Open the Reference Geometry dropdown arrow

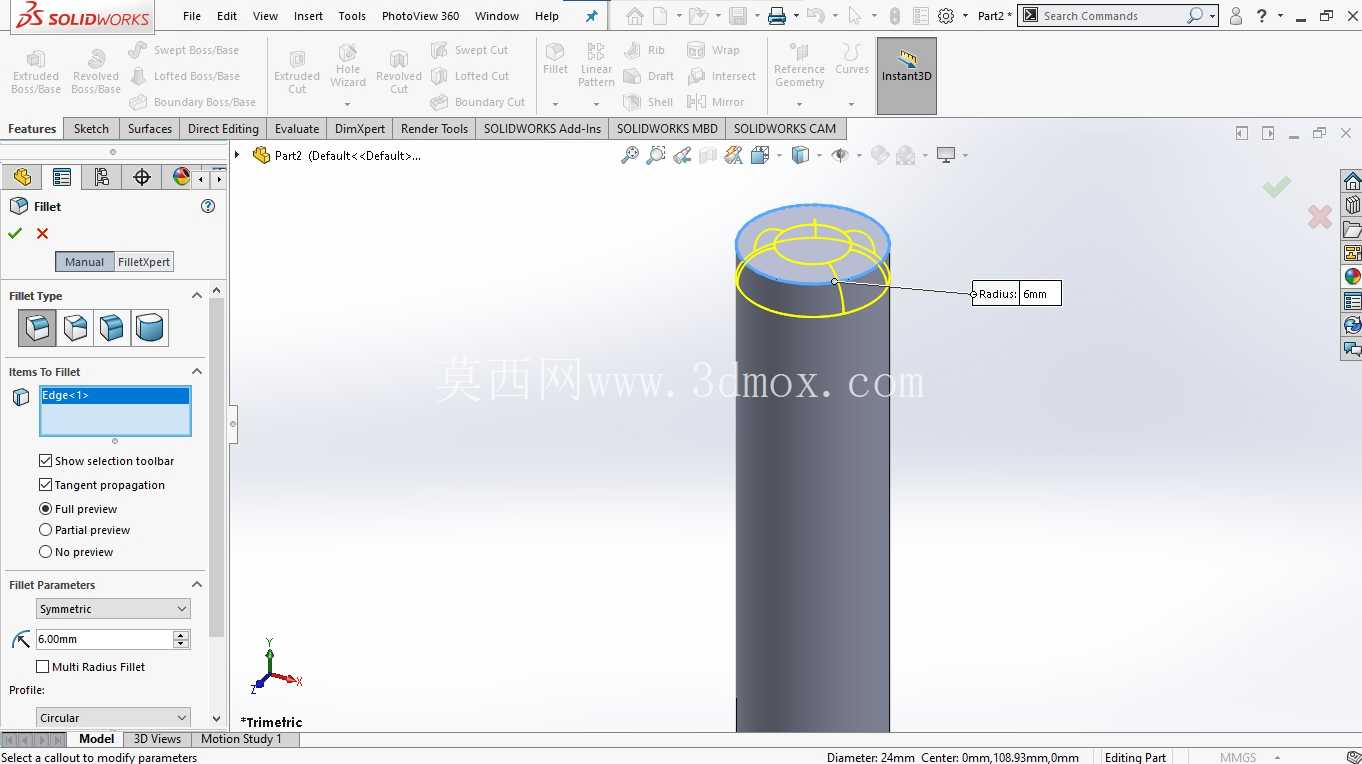(x=799, y=104)
